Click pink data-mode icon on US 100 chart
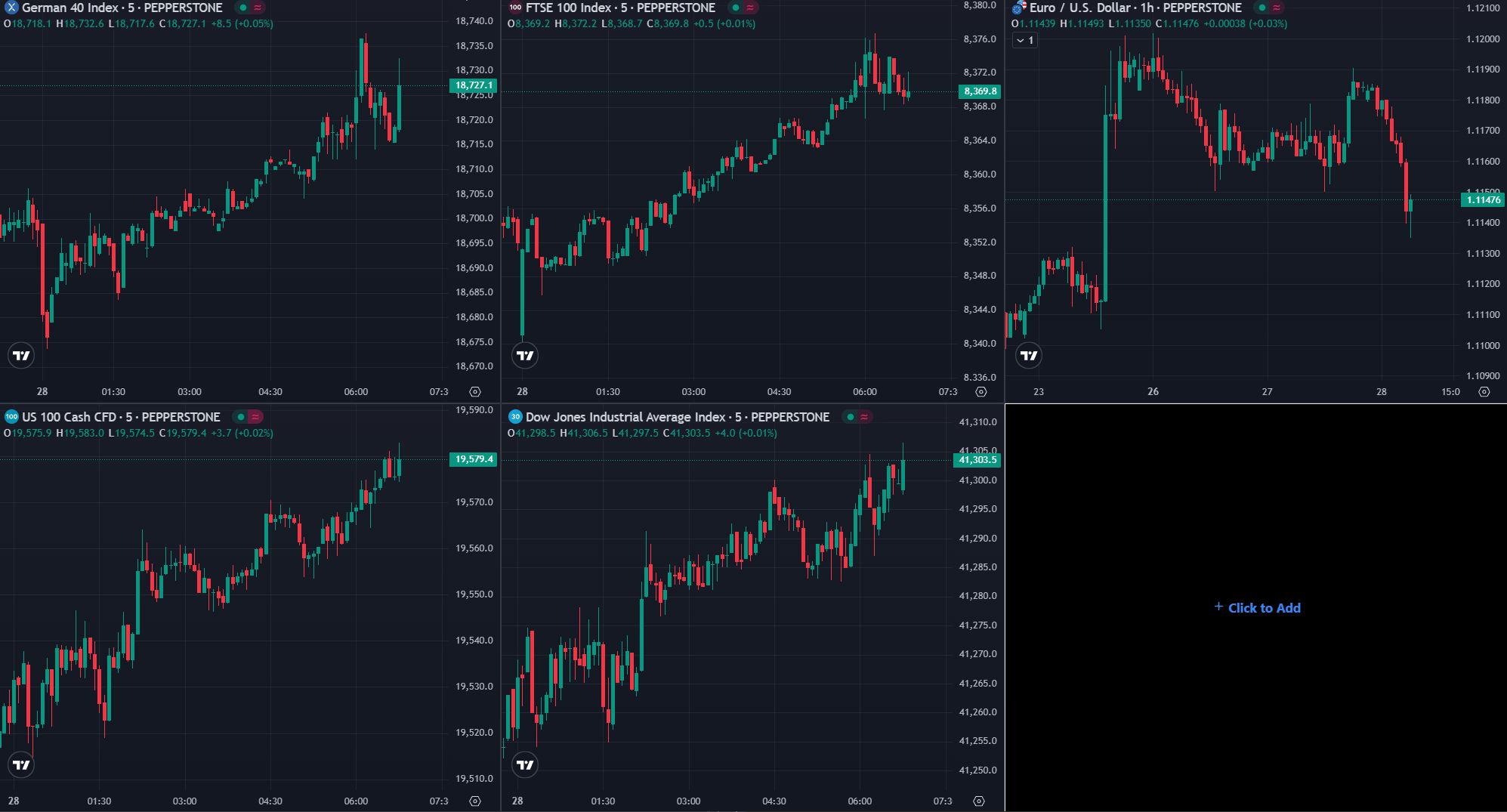Viewport: 1507px width, 812px height. tap(255, 417)
